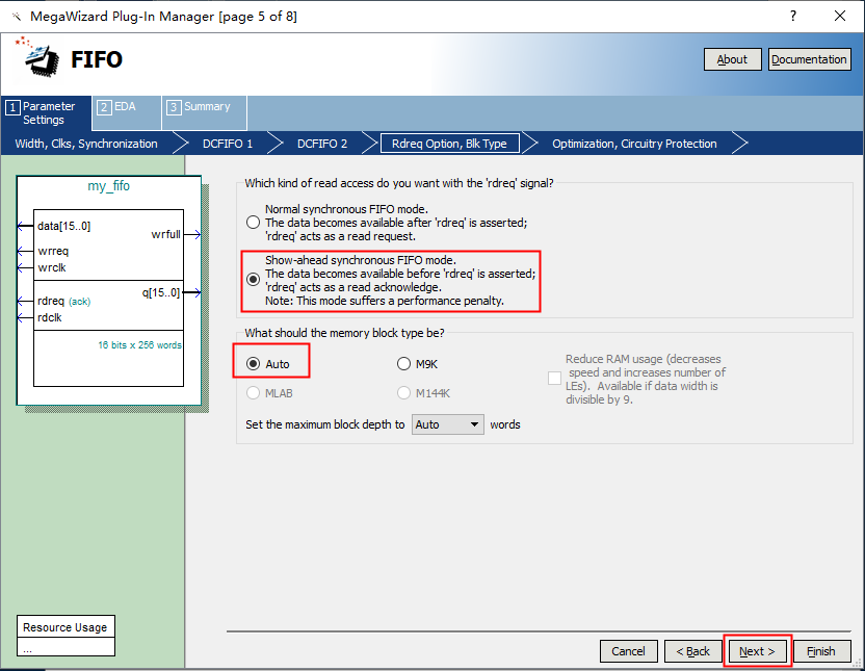Open the Parameter Settings tab

44,113
